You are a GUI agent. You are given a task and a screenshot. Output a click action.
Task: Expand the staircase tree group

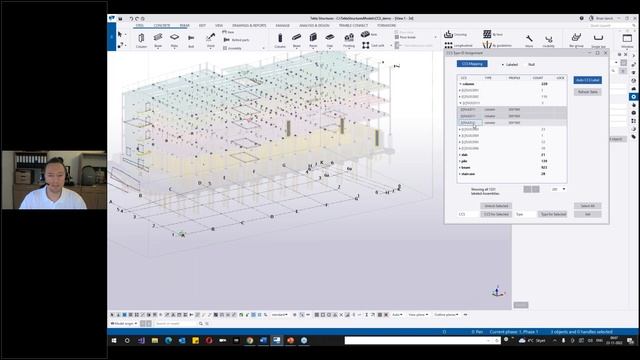[x=460, y=174]
